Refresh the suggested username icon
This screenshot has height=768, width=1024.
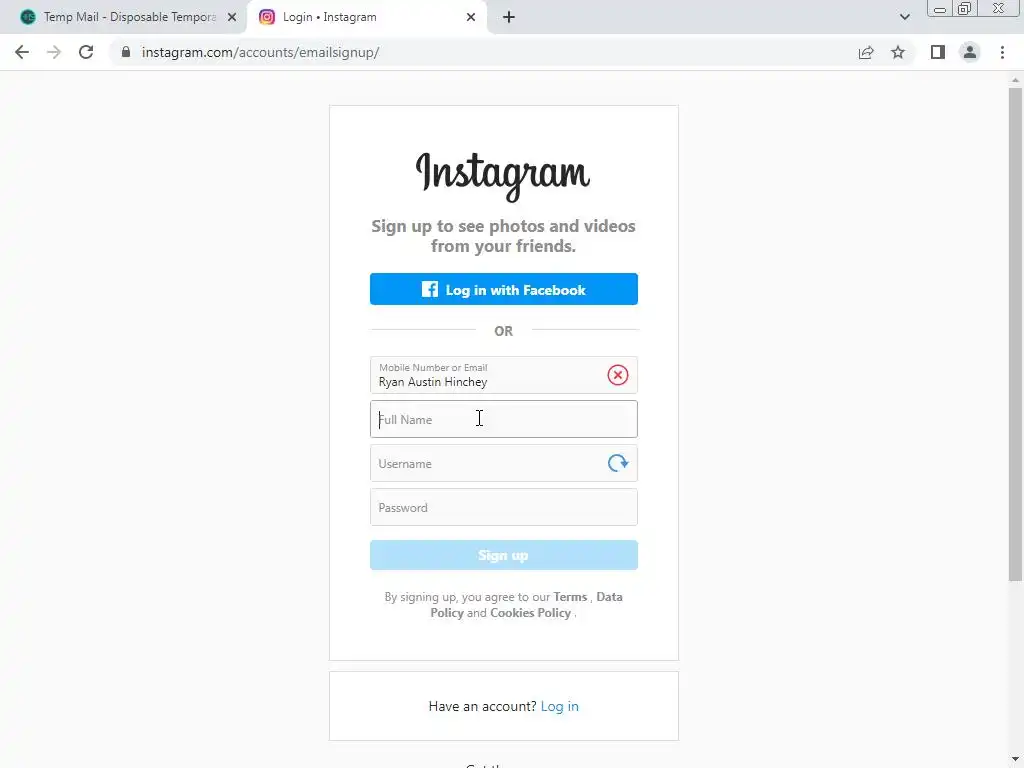point(617,463)
